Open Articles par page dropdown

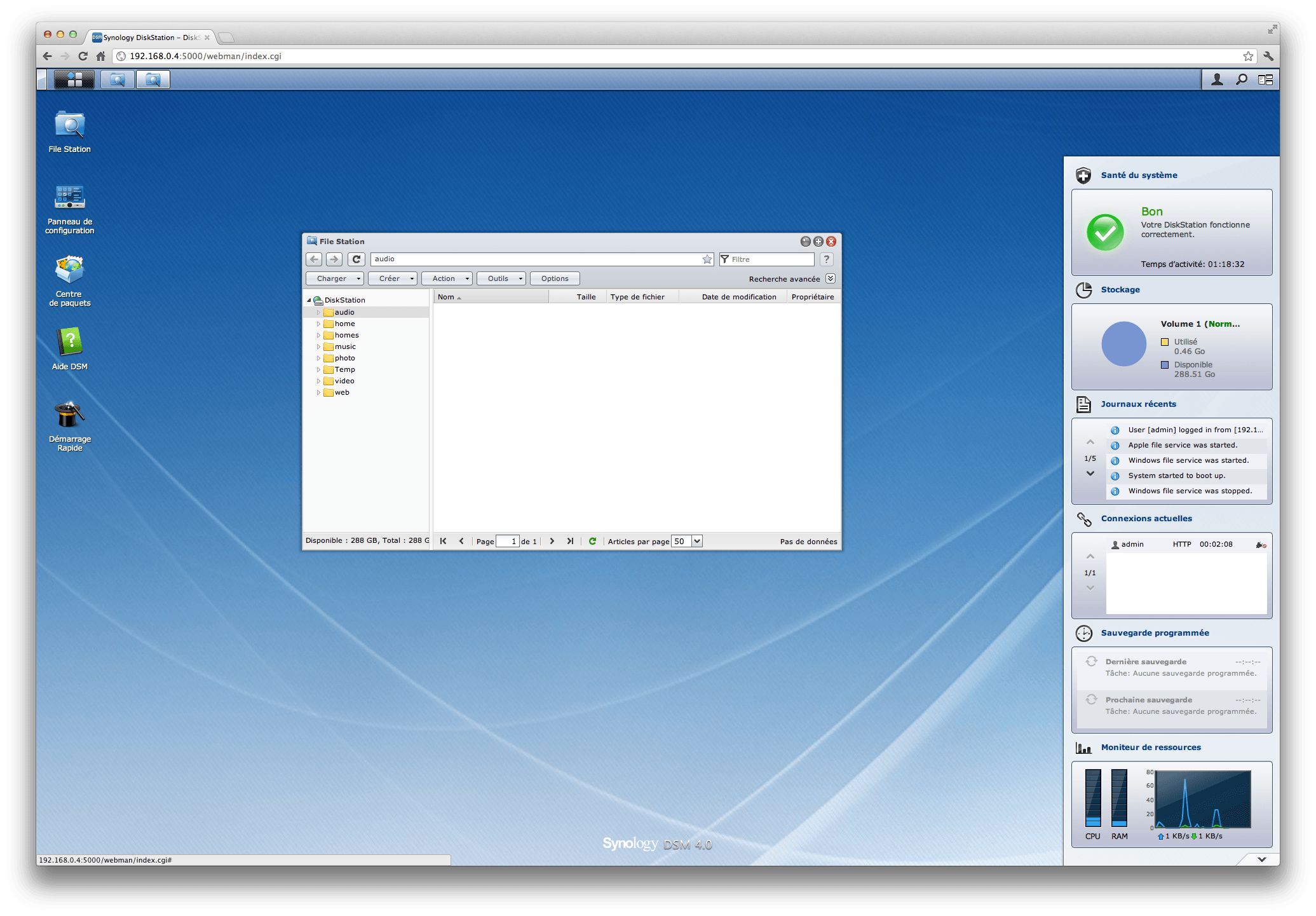pos(696,541)
